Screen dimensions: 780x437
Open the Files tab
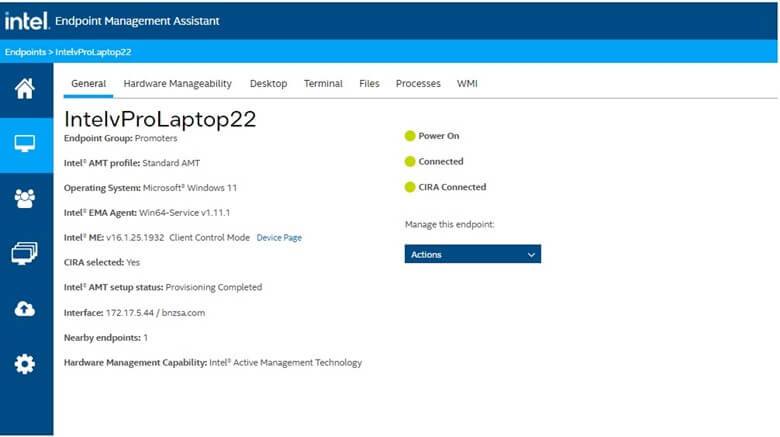click(369, 84)
